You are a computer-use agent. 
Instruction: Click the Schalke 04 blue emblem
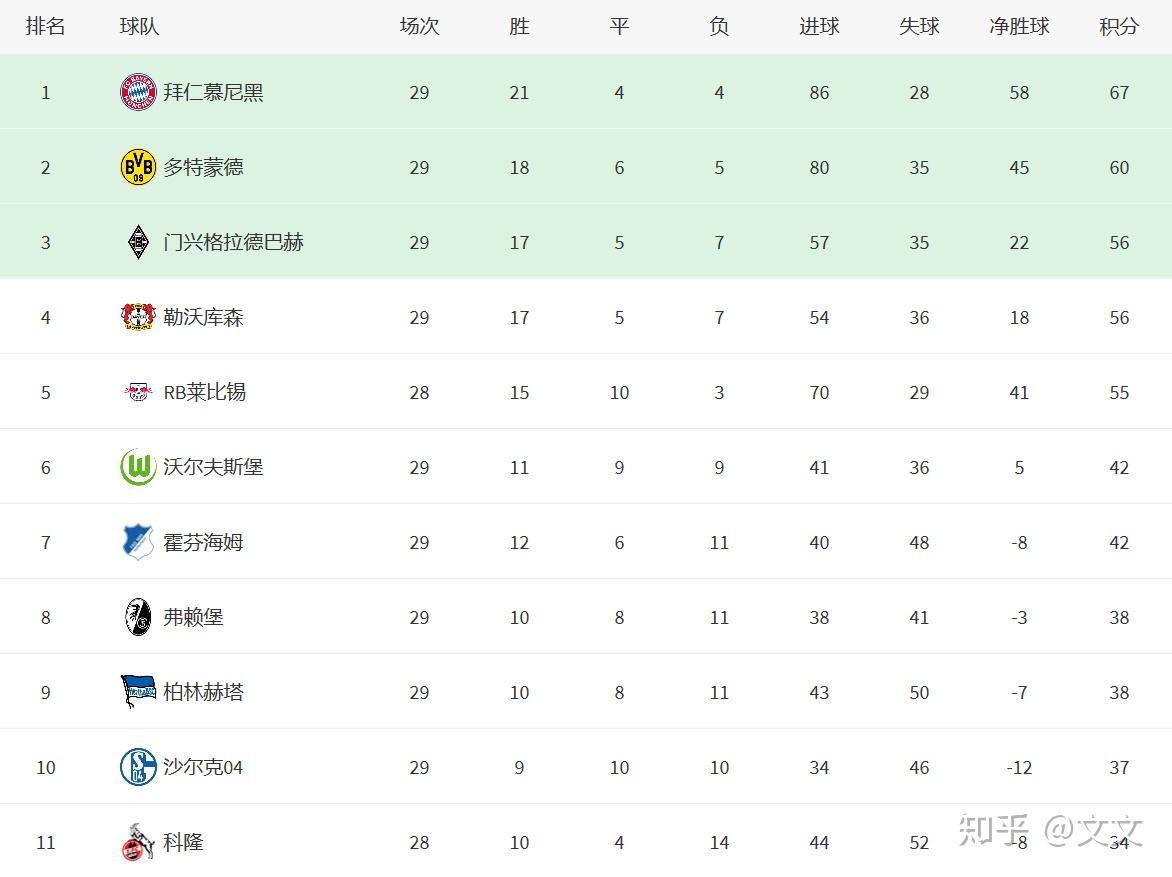pyautogui.click(x=138, y=767)
